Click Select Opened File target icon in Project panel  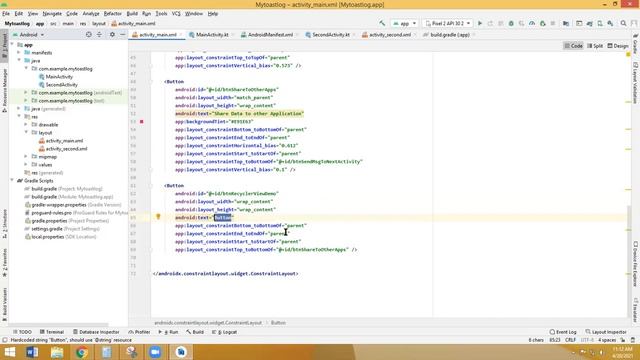89,35
